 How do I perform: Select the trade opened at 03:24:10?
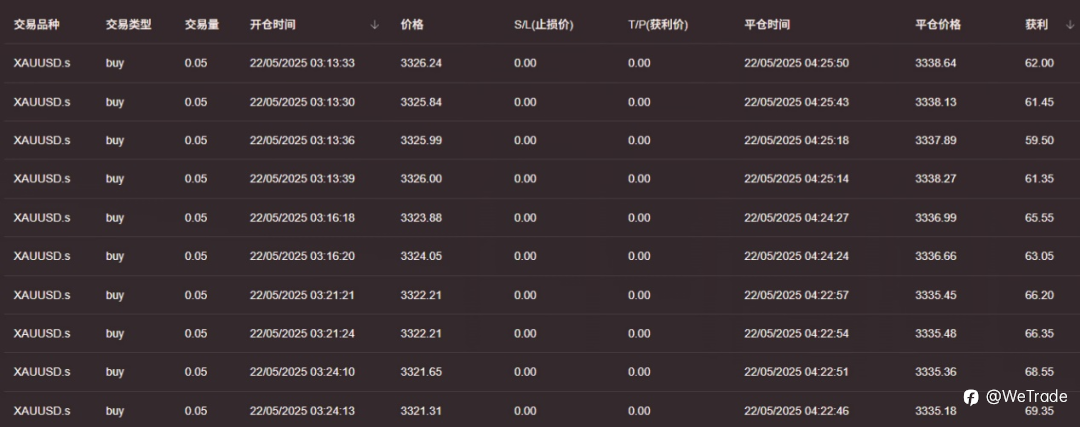(540, 372)
